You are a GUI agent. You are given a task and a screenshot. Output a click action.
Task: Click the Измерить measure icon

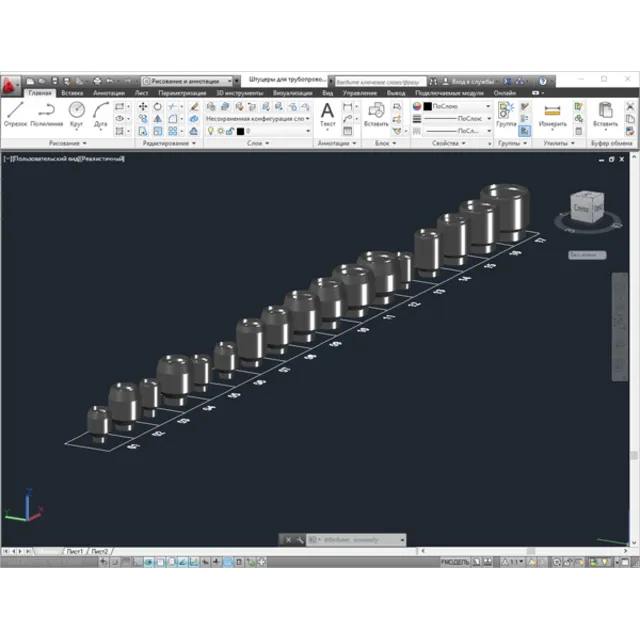coord(552,115)
